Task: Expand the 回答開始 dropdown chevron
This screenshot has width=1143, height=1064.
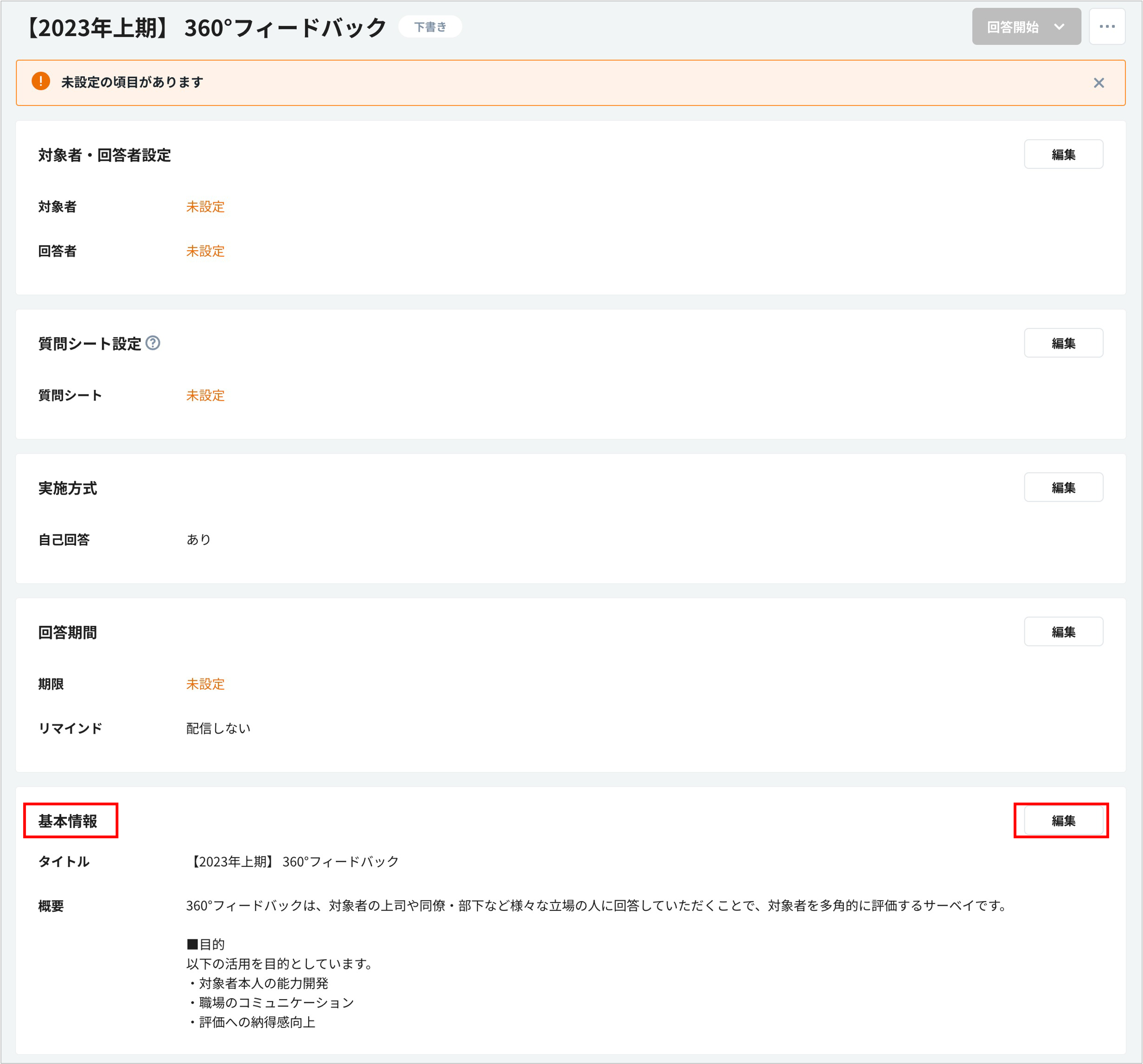Action: pos(1059,27)
